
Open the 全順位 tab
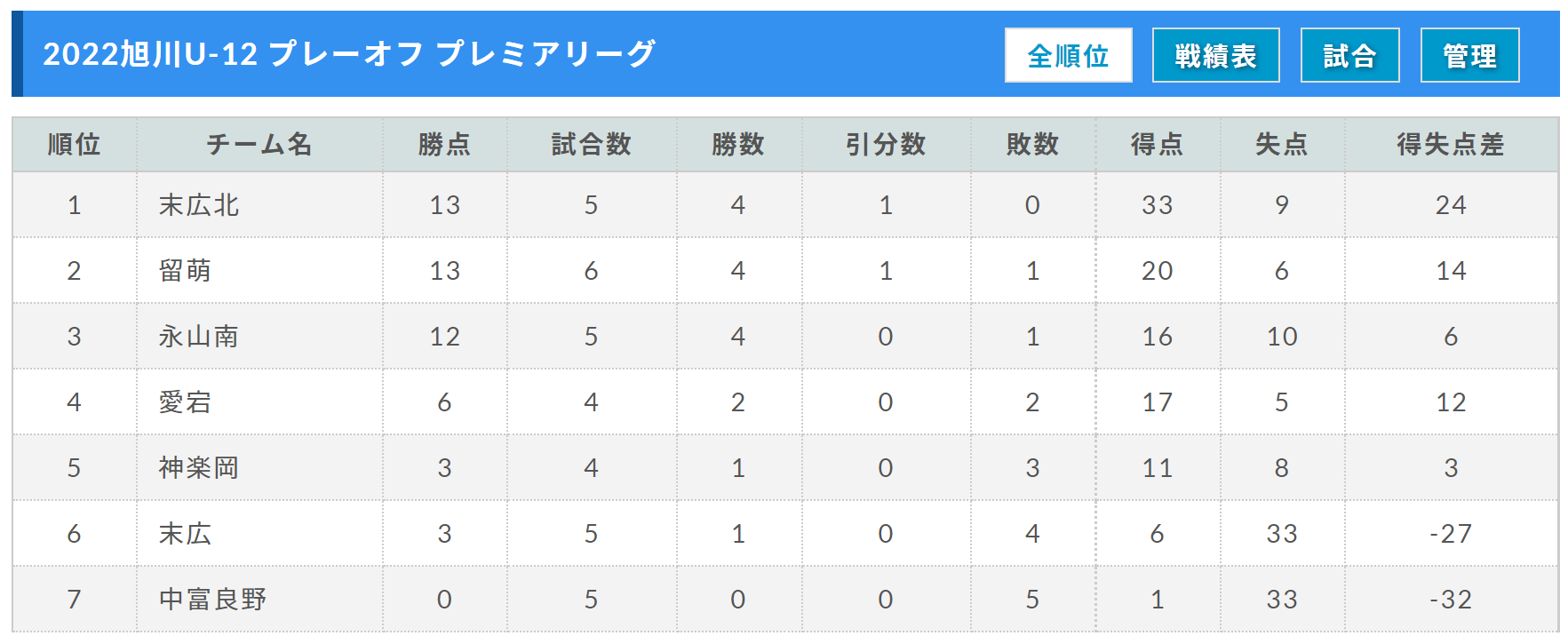[x=1068, y=55]
